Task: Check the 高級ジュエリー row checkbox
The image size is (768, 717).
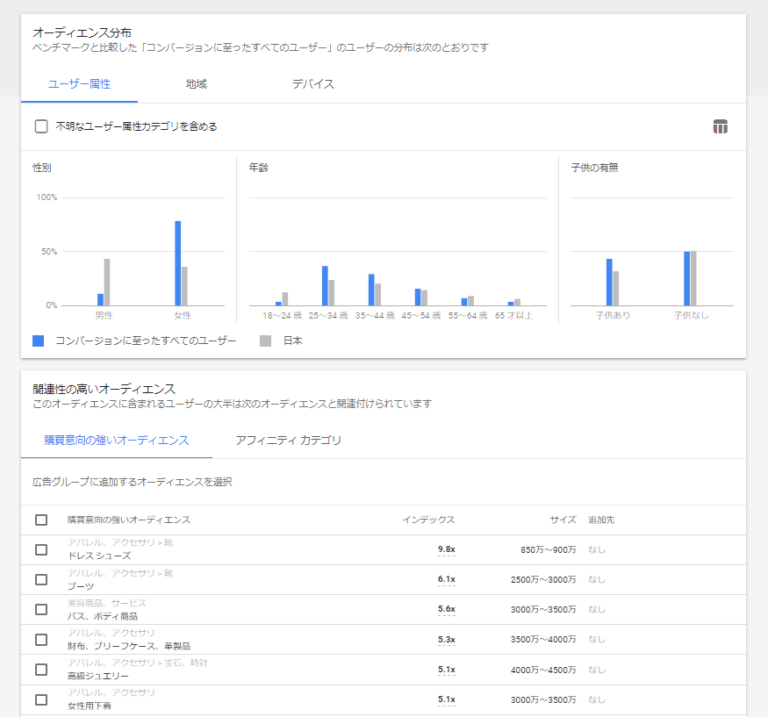Action: point(41,669)
